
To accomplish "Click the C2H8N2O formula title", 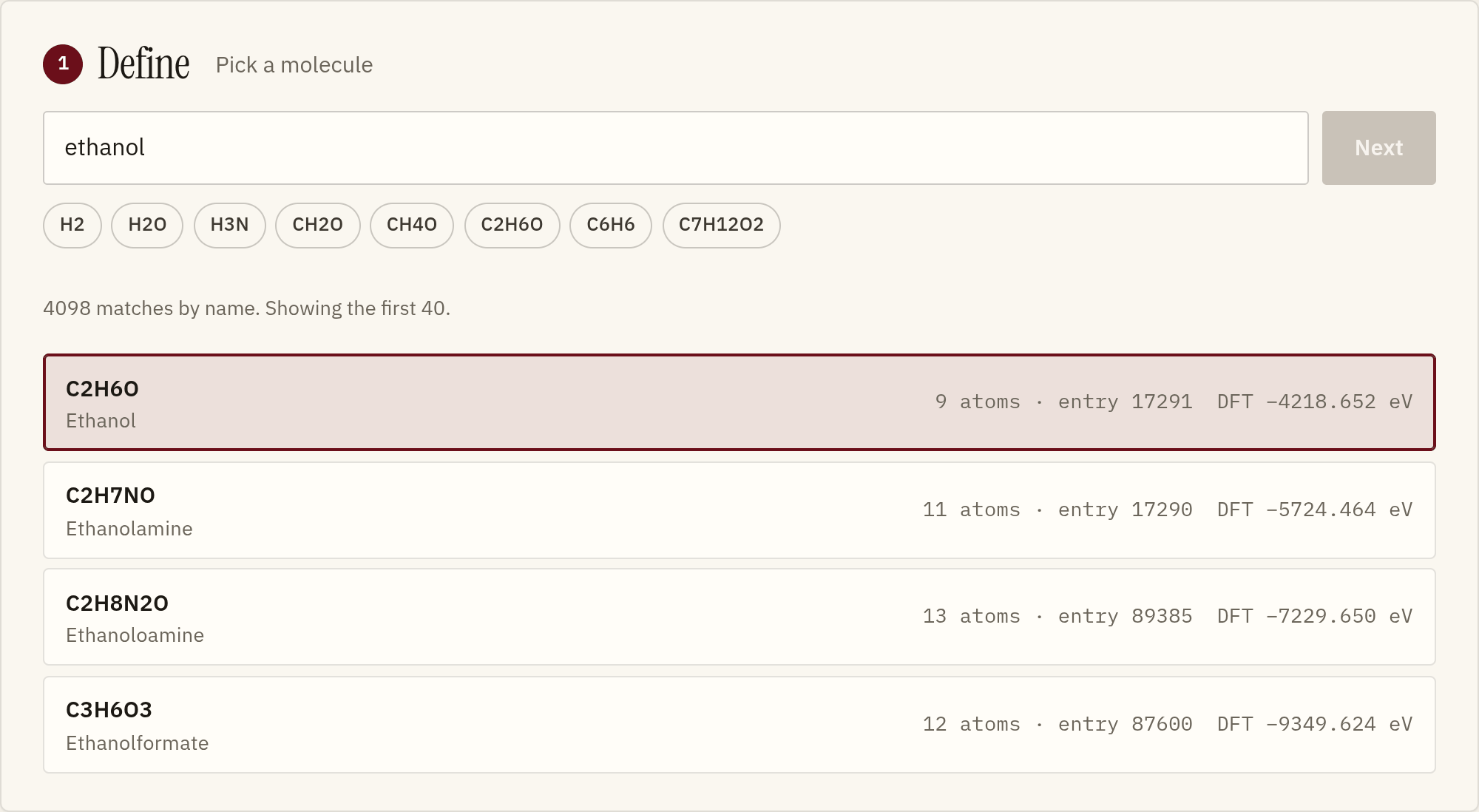I will click(x=117, y=603).
